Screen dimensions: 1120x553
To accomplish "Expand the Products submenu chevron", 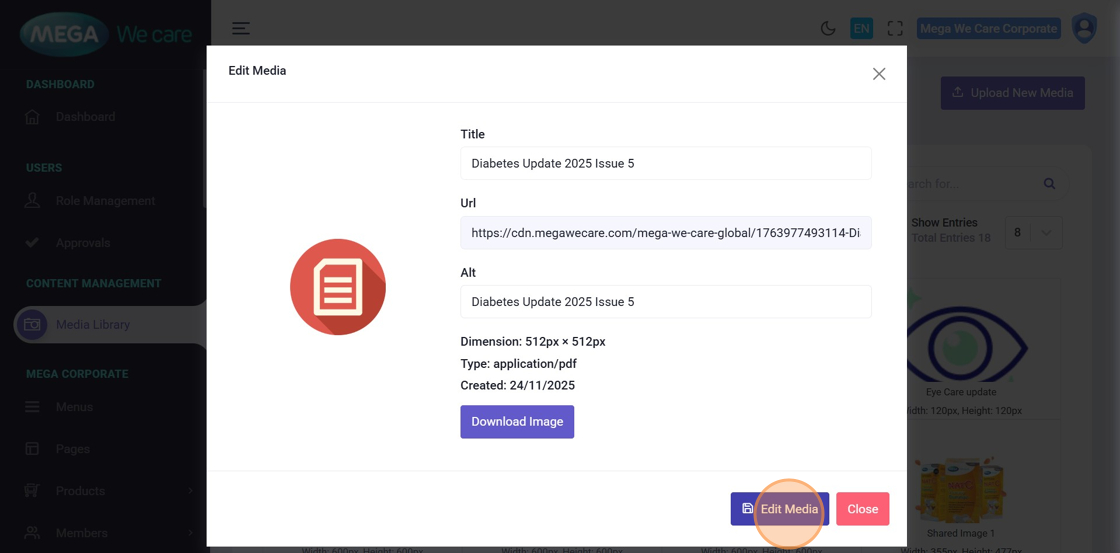I will (x=190, y=491).
